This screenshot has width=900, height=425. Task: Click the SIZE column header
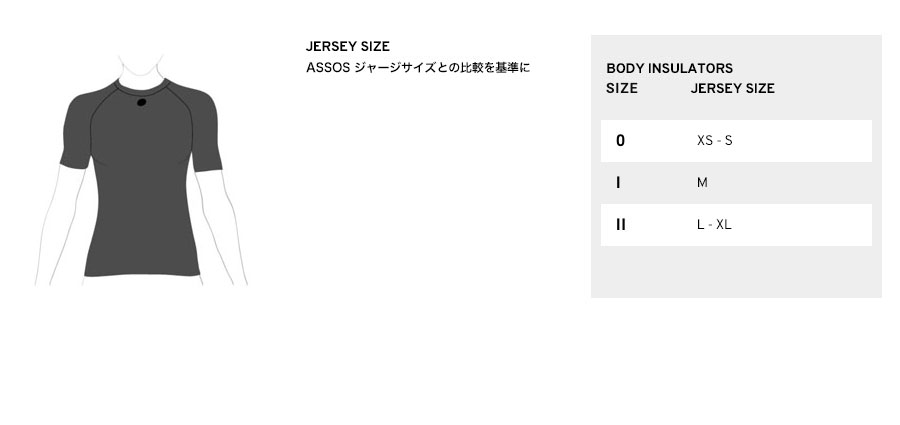click(x=622, y=88)
